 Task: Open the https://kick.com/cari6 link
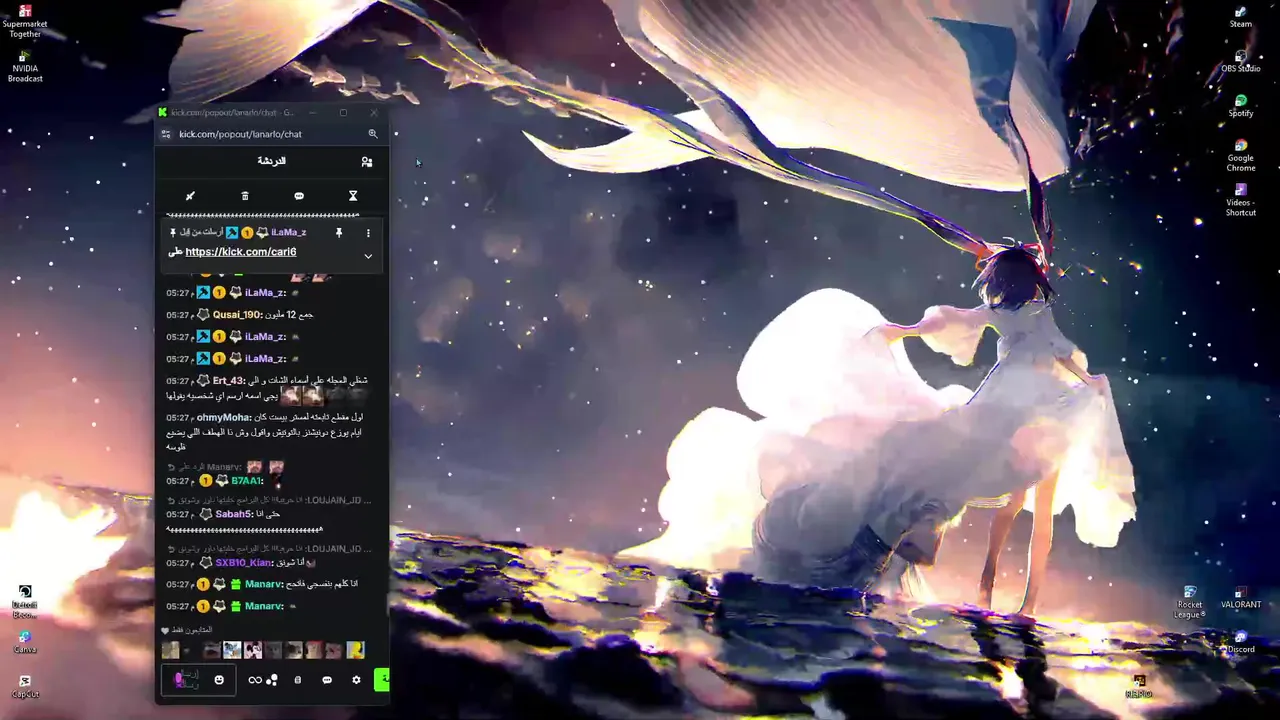pos(241,252)
